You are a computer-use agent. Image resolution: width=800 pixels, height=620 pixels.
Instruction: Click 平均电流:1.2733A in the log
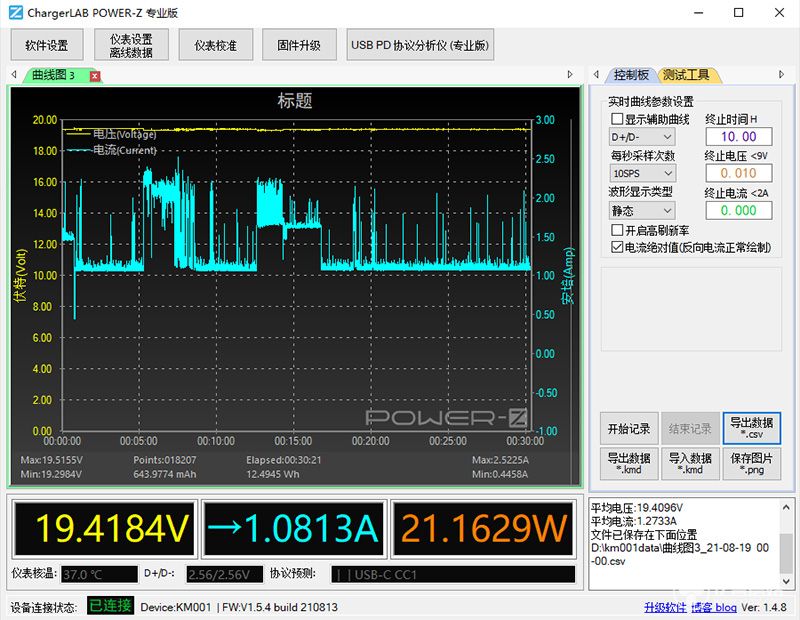[x=634, y=521]
